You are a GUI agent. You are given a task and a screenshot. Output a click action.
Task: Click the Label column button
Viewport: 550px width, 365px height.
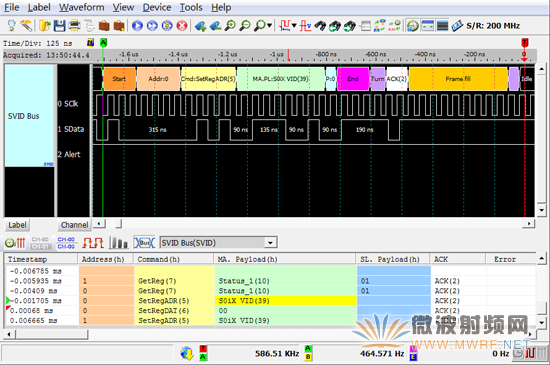[17, 225]
